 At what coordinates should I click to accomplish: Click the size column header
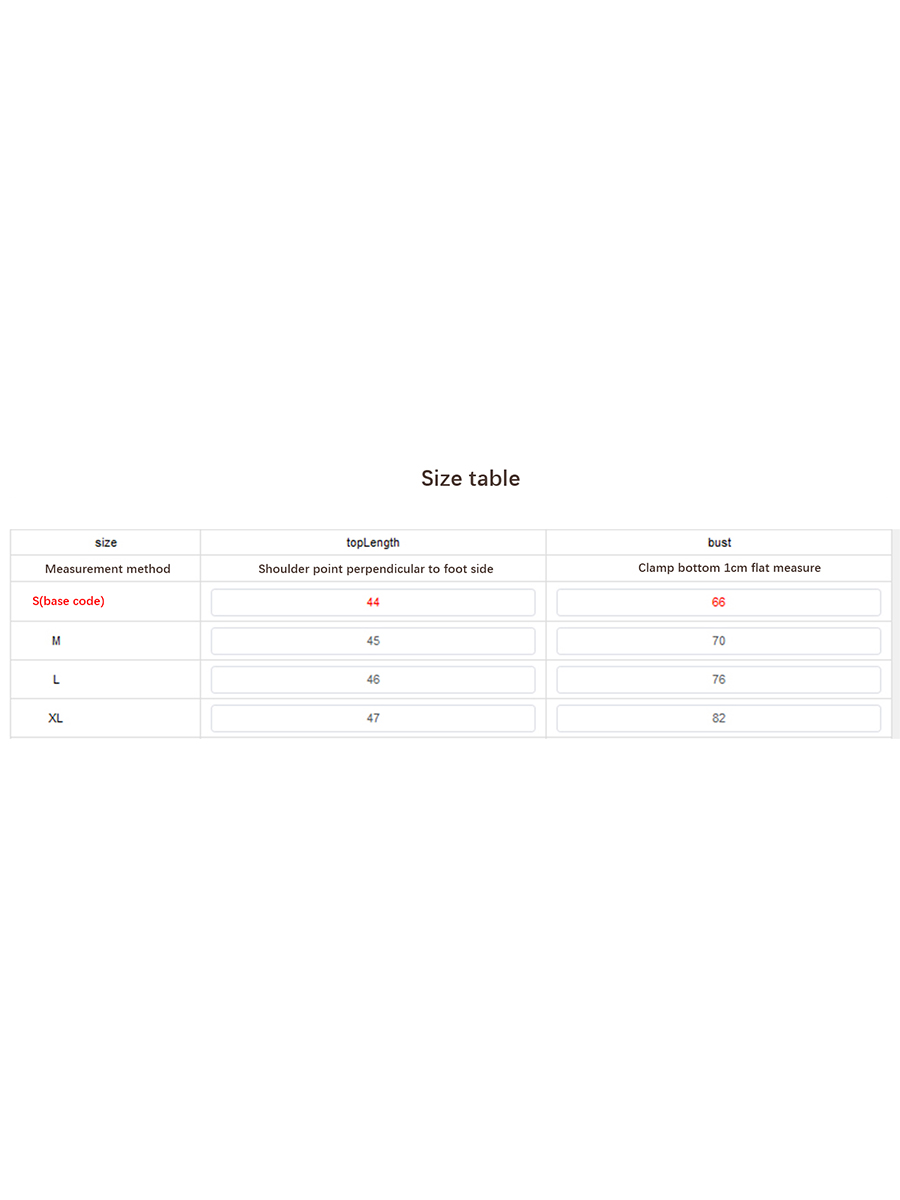(x=106, y=542)
